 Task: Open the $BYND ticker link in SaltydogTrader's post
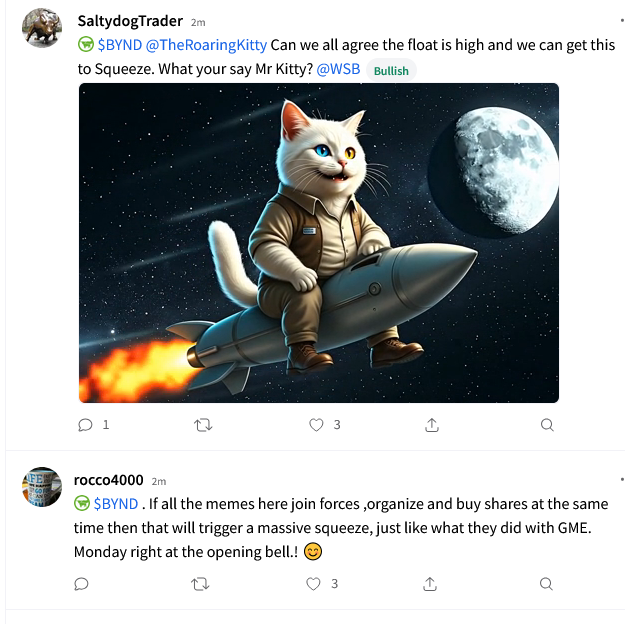tap(120, 45)
